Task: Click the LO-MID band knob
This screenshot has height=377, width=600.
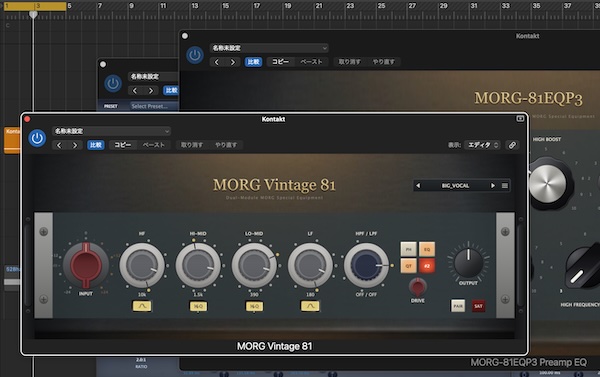Action: click(x=254, y=265)
